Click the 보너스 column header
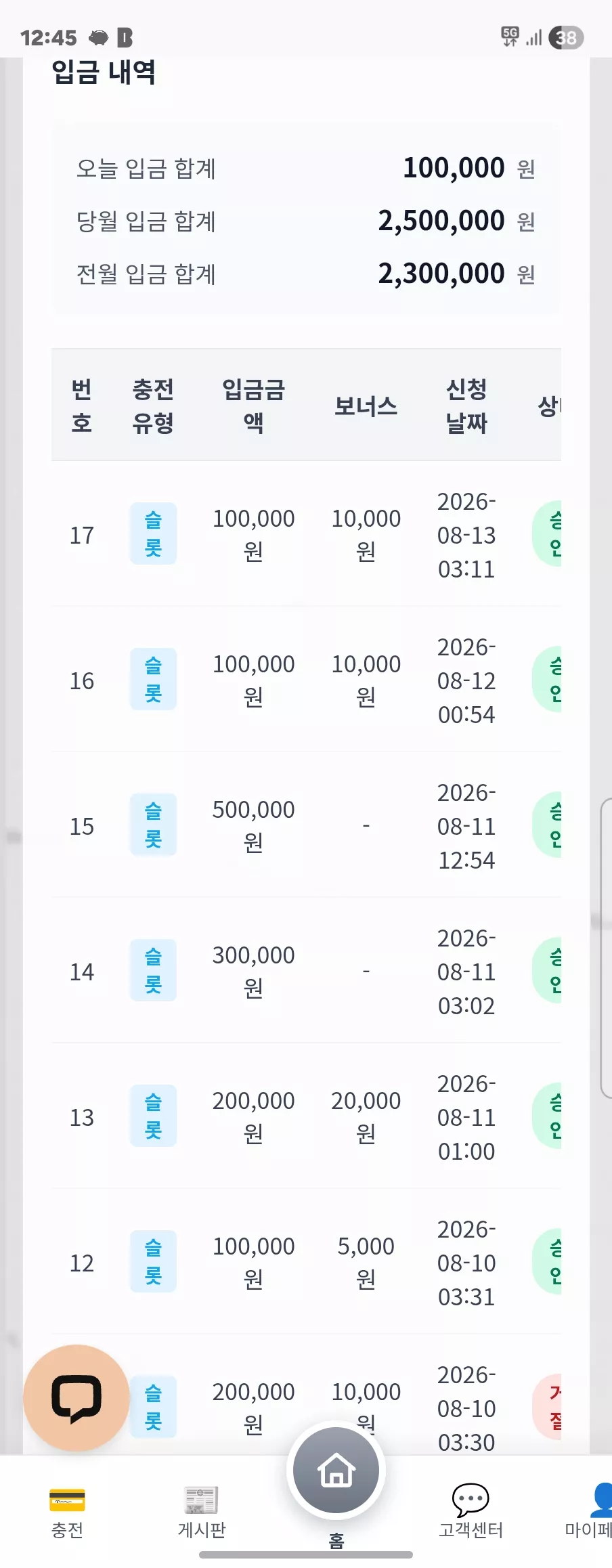This screenshot has width=612, height=1568. [366, 406]
